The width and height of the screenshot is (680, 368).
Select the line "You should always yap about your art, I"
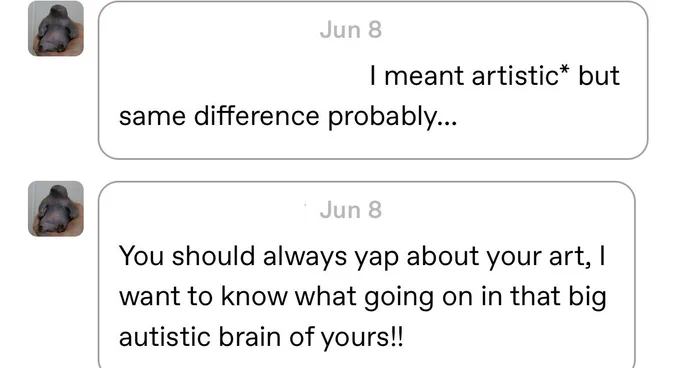(362, 256)
